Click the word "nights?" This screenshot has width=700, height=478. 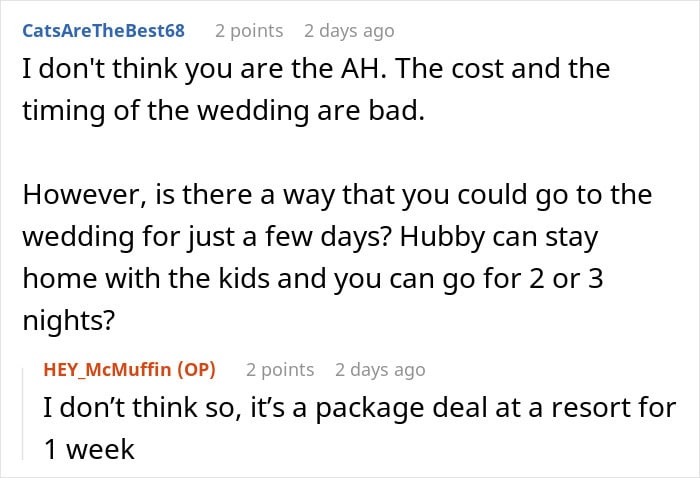tap(69, 321)
